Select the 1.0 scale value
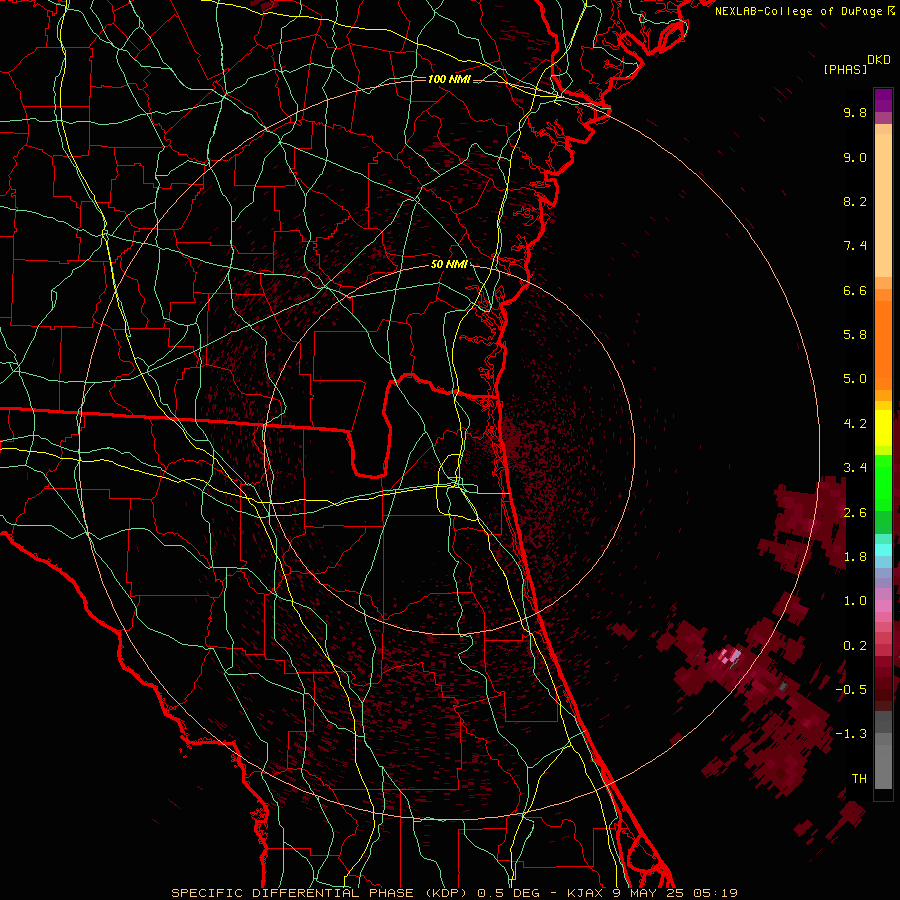The image size is (900, 900). [x=855, y=601]
